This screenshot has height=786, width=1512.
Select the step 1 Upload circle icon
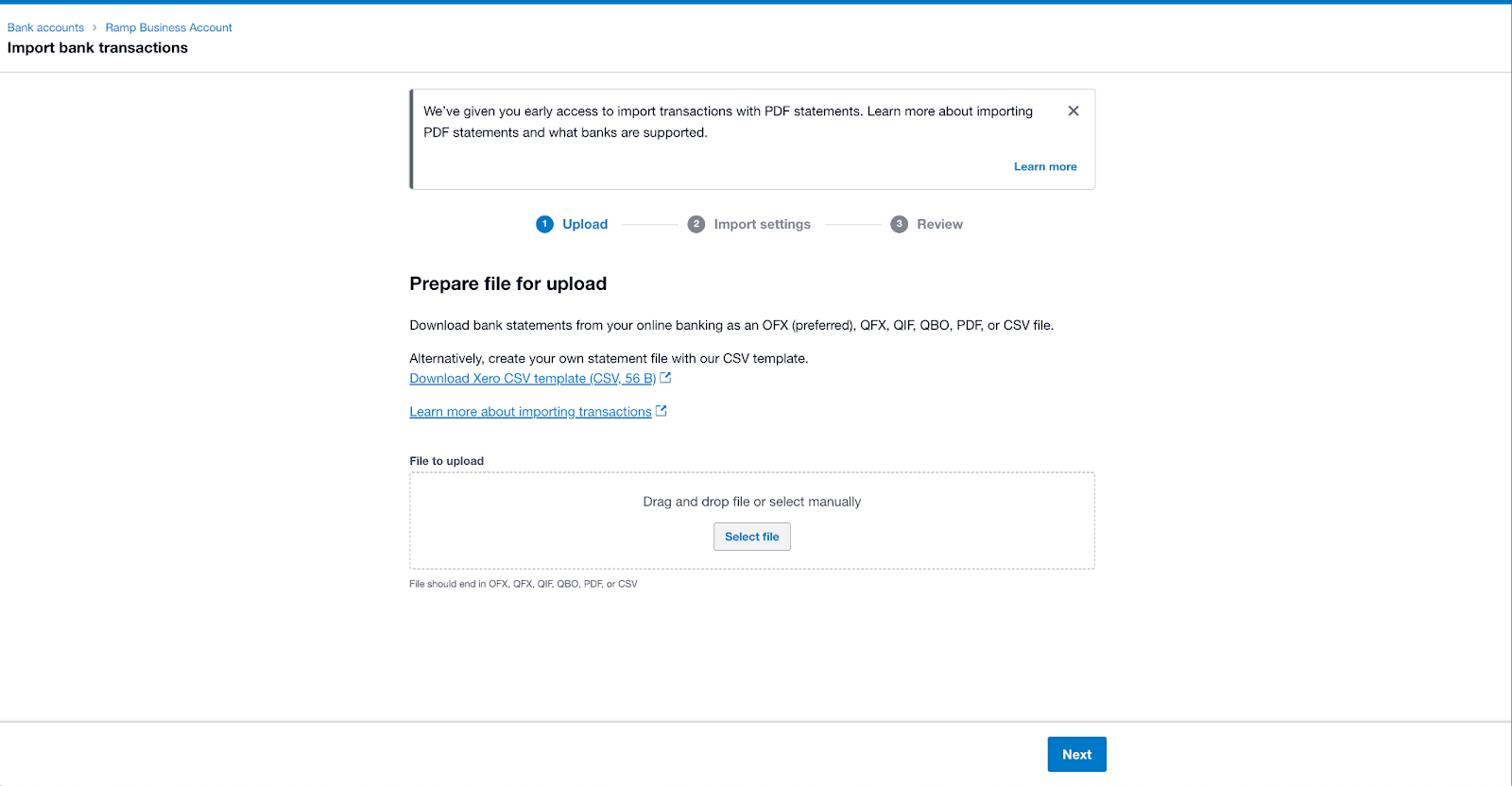[544, 224]
